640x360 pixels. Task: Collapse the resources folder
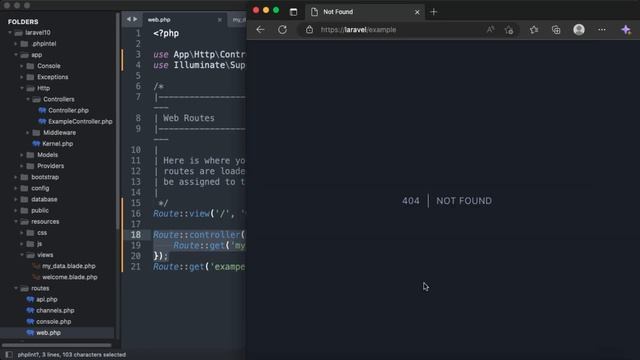pyautogui.click(x=16, y=222)
